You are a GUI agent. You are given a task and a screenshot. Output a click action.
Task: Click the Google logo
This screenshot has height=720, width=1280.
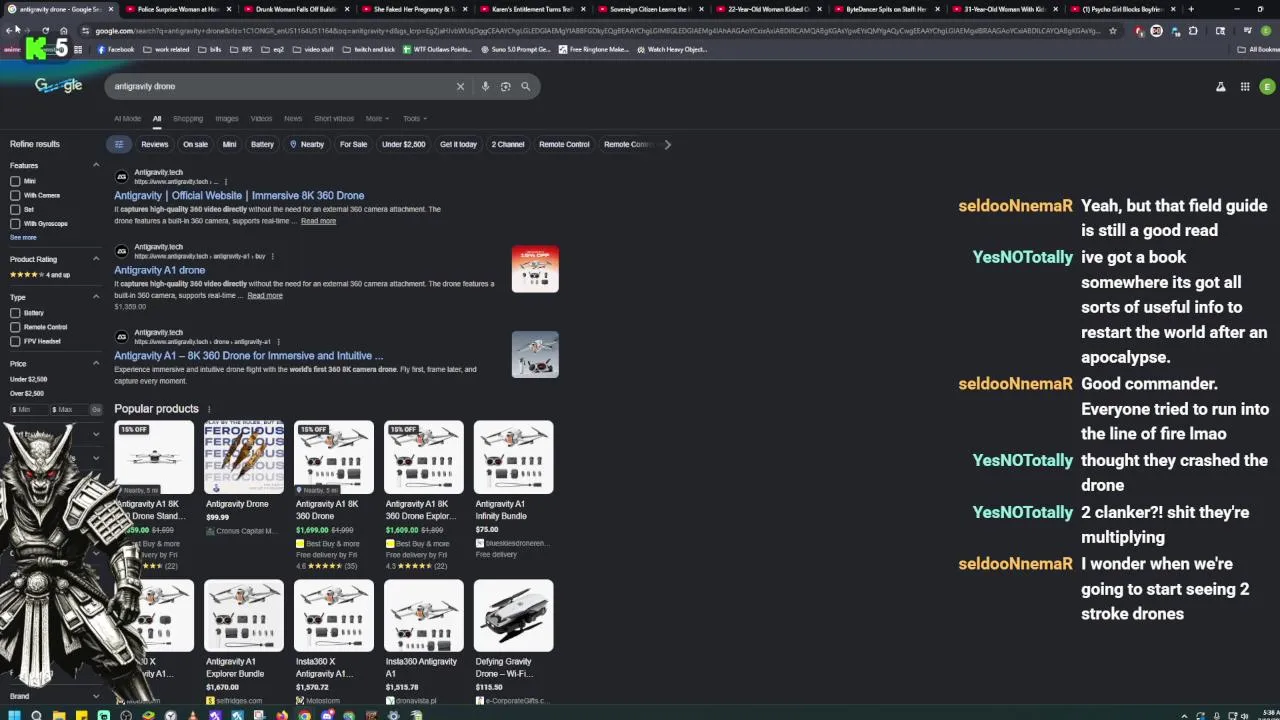click(x=58, y=85)
